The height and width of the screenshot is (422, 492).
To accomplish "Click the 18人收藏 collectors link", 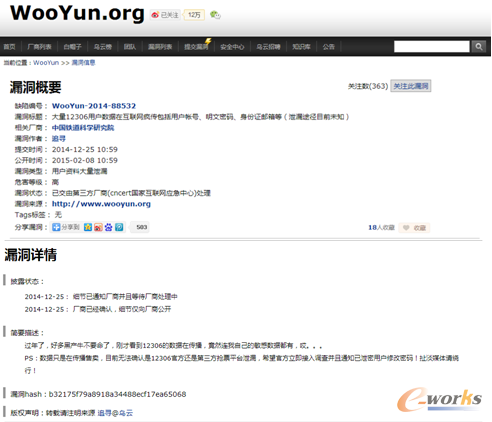I will [x=381, y=227].
